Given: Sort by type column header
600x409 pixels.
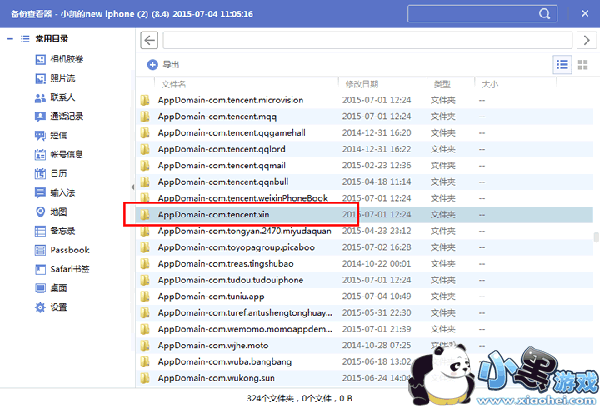Looking at the screenshot, I should (442, 84).
